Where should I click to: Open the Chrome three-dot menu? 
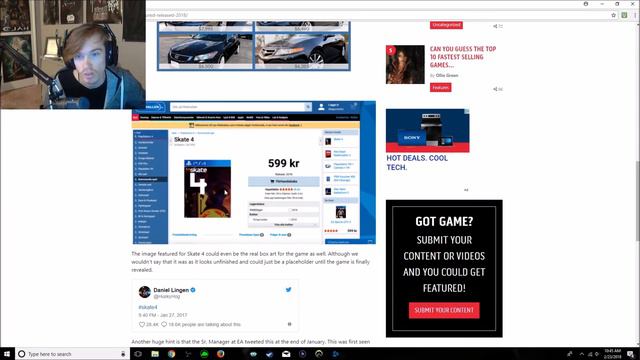tap(635, 15)
